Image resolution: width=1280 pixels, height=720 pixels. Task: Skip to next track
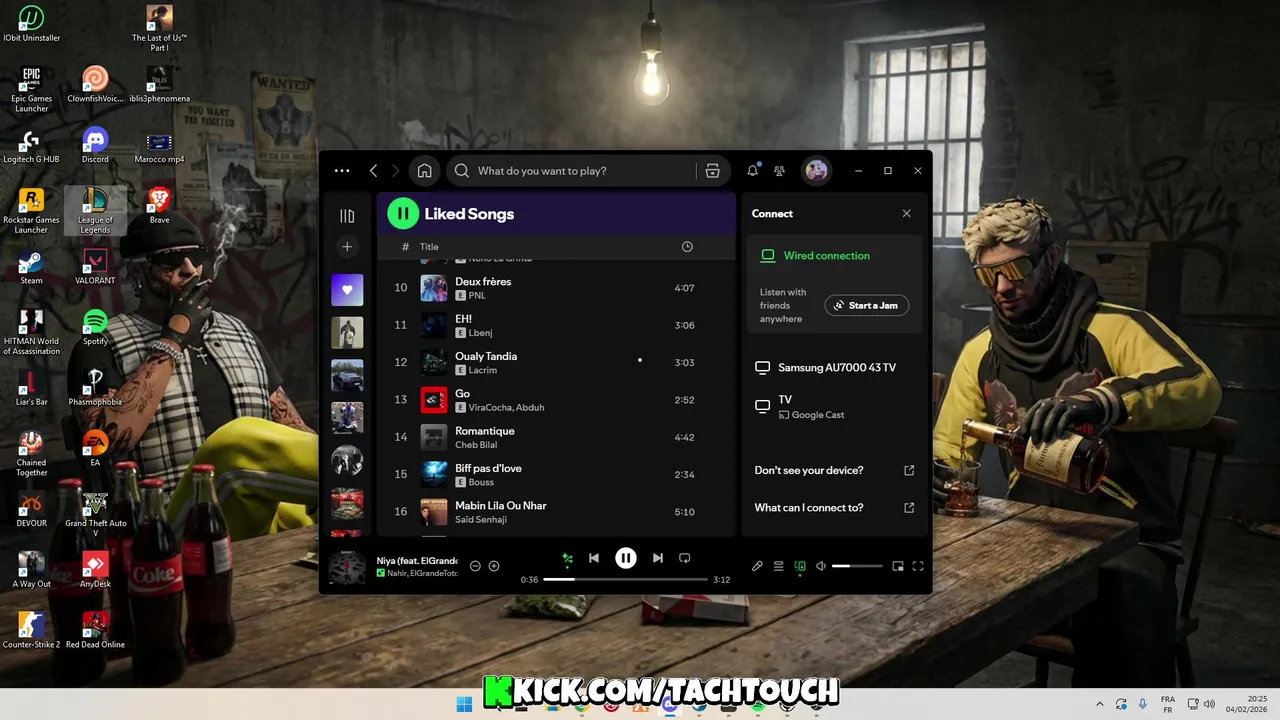[658, 558]
